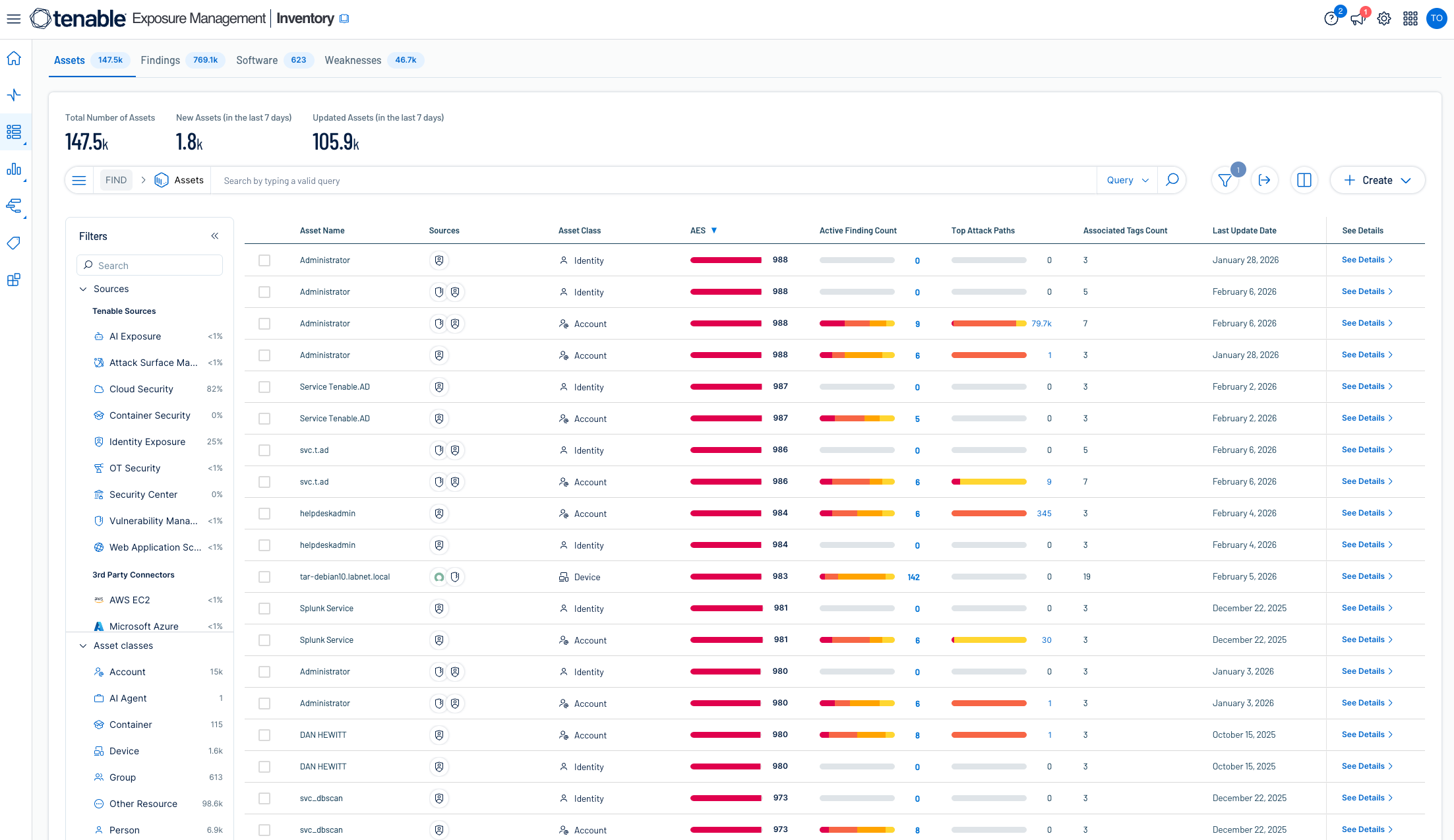Image resolution: width=1454 pixels, height=840 pixels.
Task: Tick checkbox for first DAN HEWITT row
Action: click(x=264, y=735)
